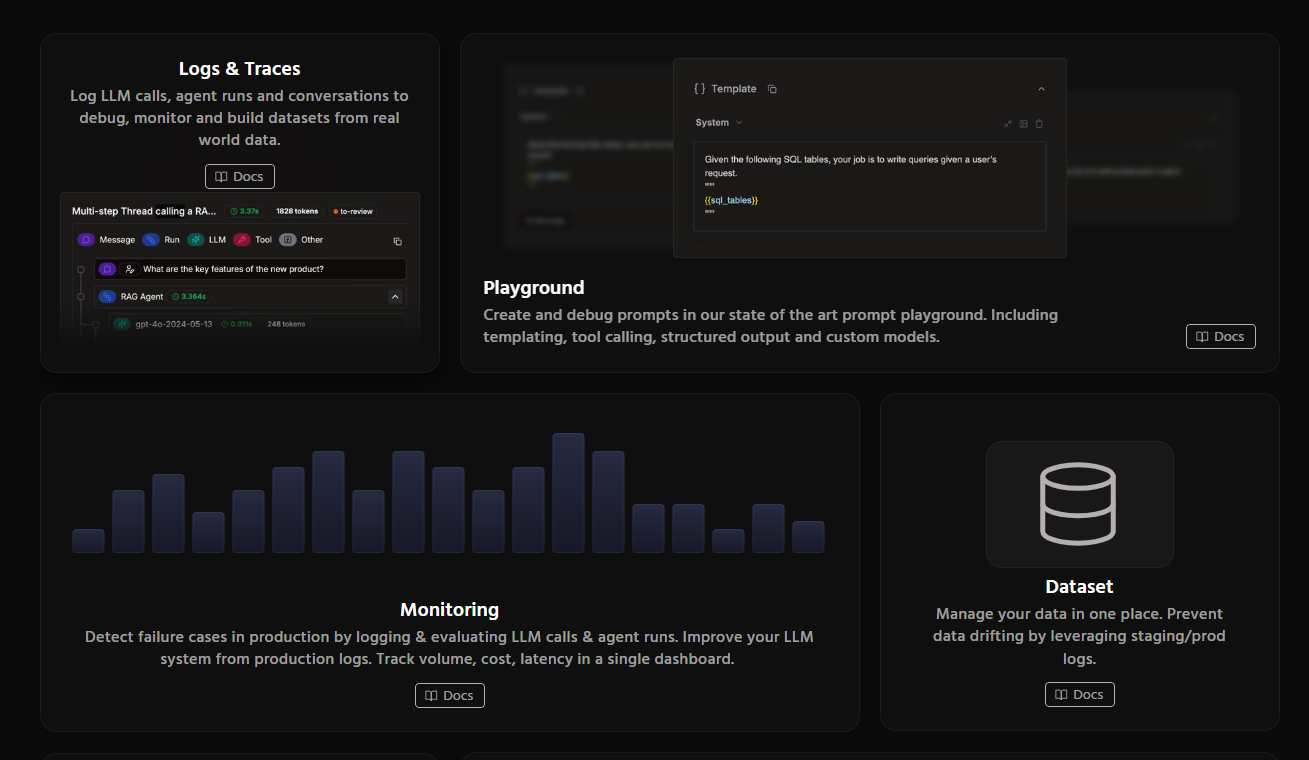Copy the Template with the copy icon
This screenshot has height=760, width=1309.
[772, 89]
